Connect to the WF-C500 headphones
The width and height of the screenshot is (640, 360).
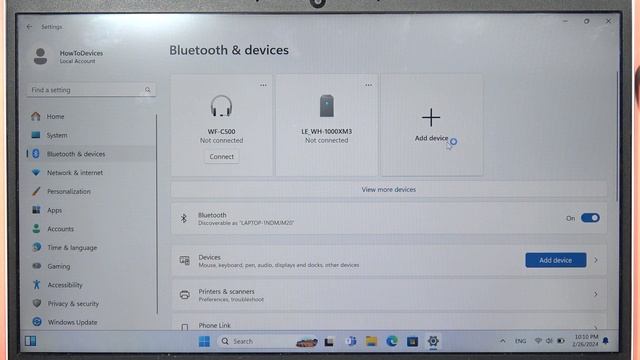222,157
